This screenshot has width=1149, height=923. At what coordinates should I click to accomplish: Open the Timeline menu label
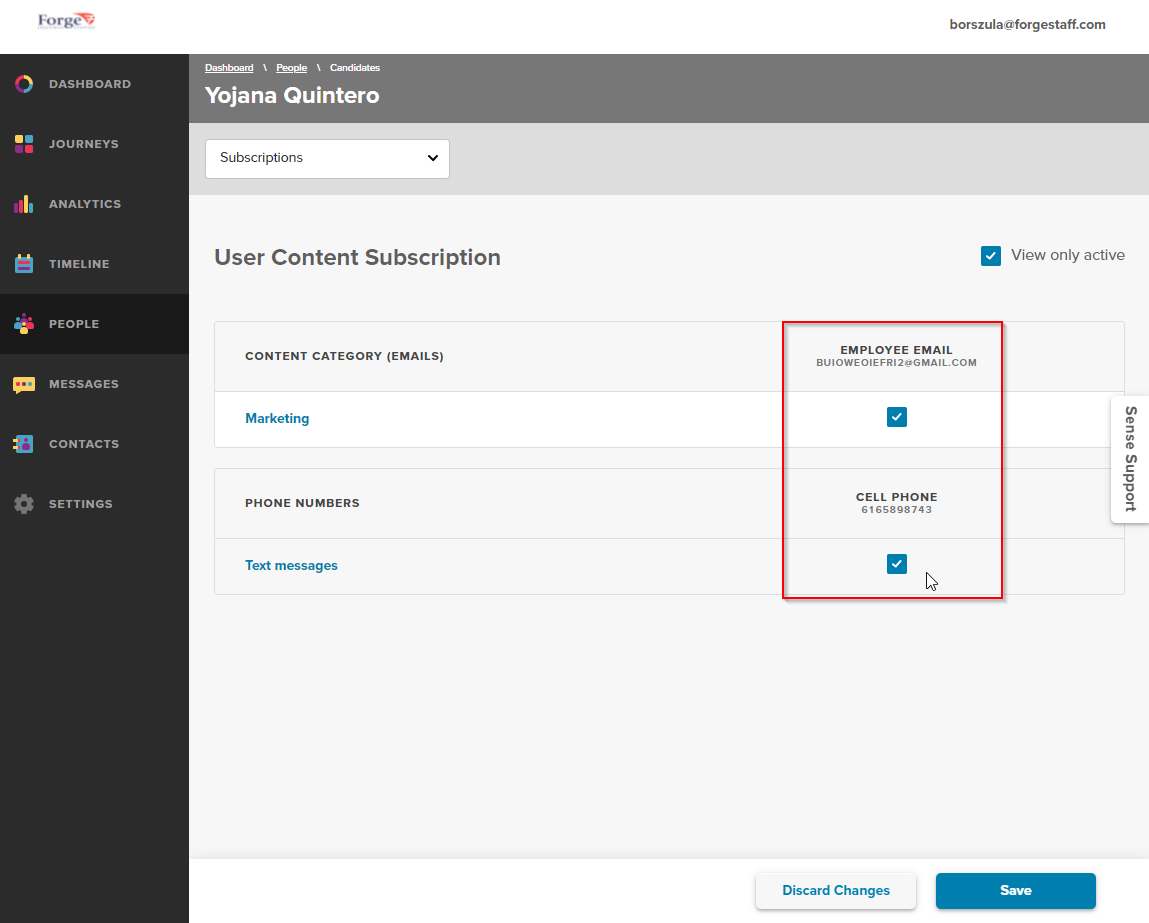coord(79,264)
